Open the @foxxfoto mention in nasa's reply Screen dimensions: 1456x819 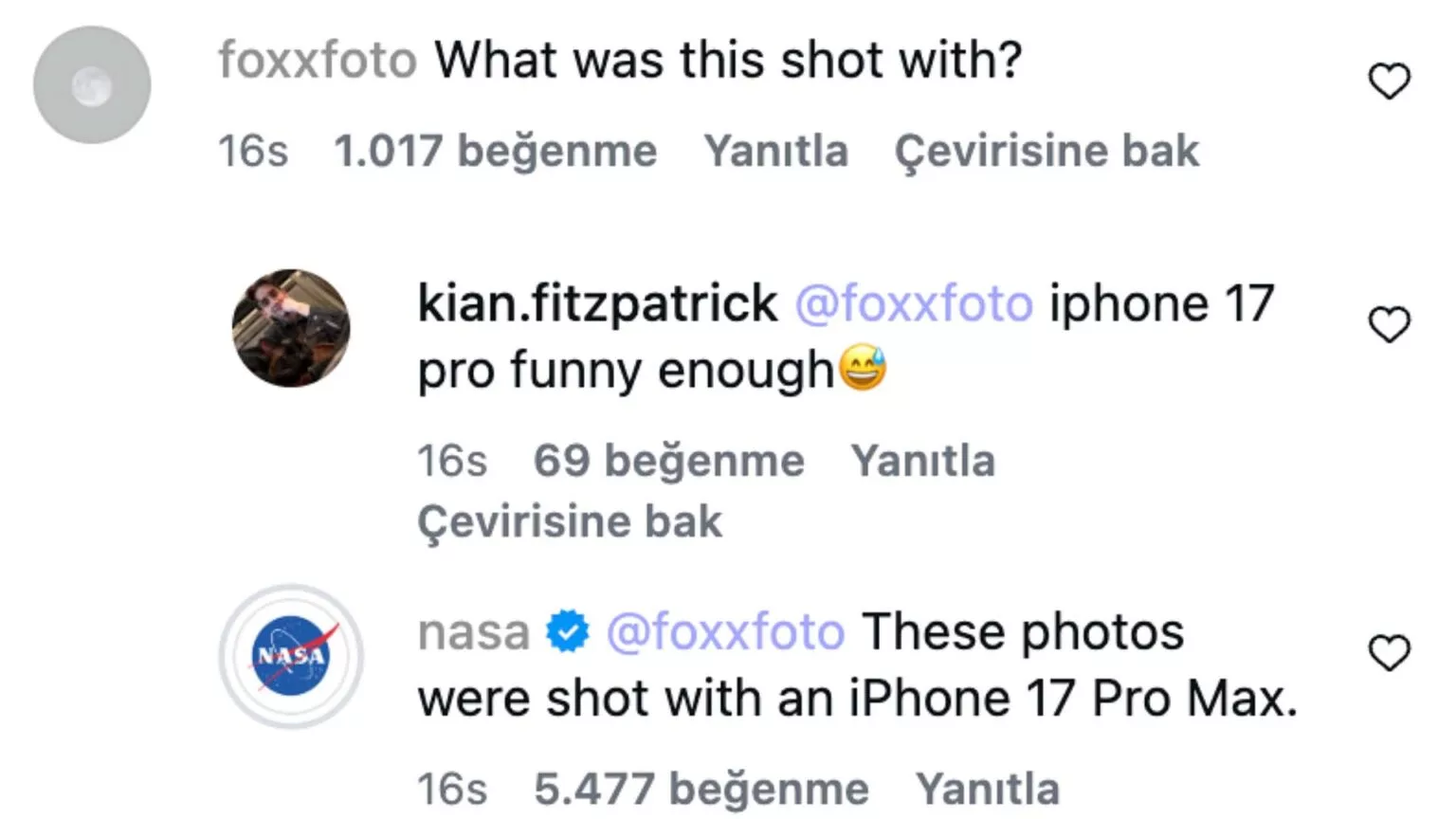coord(728,629)
